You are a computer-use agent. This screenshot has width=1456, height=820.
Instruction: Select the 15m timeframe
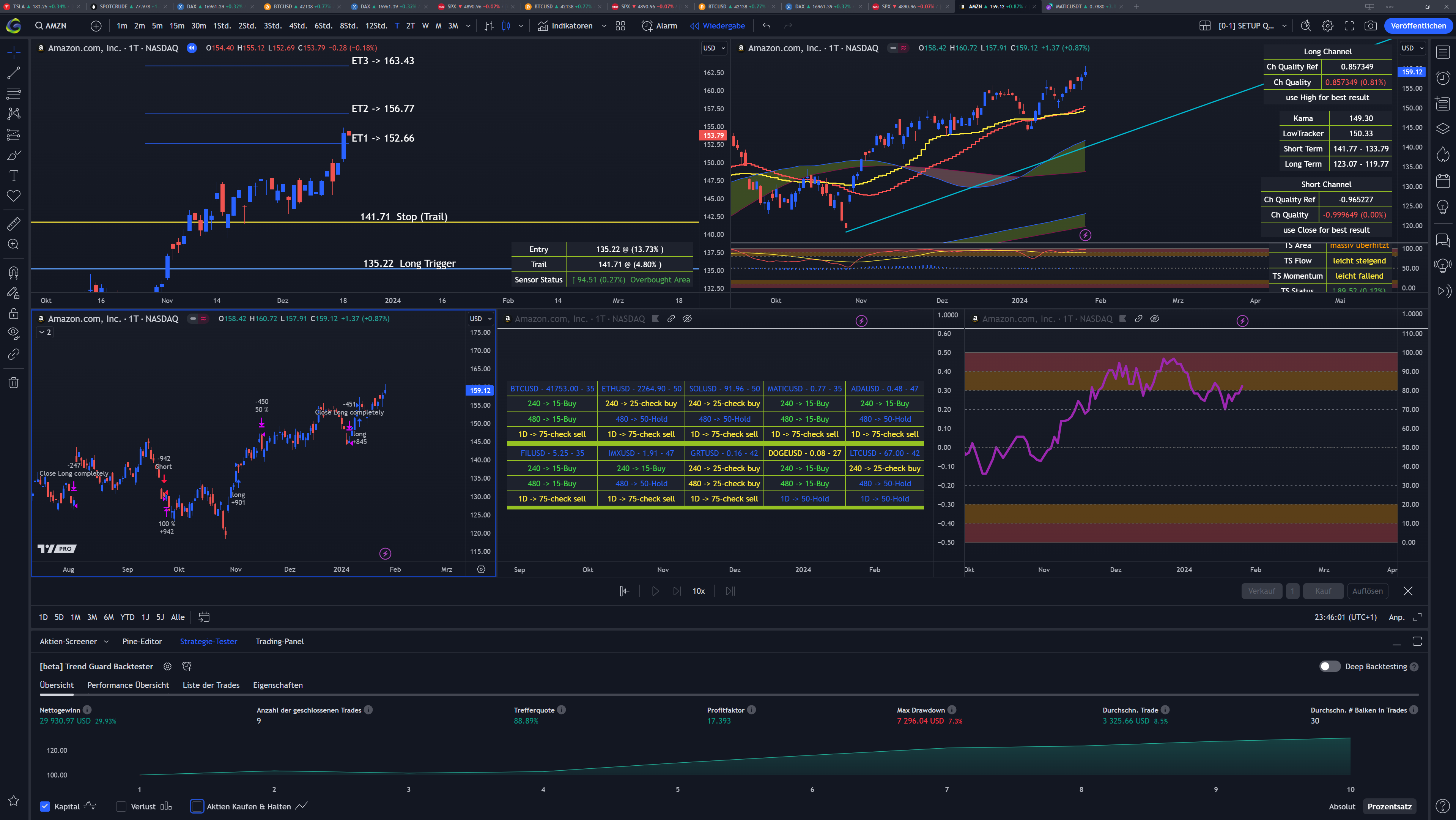click(176, 25)
